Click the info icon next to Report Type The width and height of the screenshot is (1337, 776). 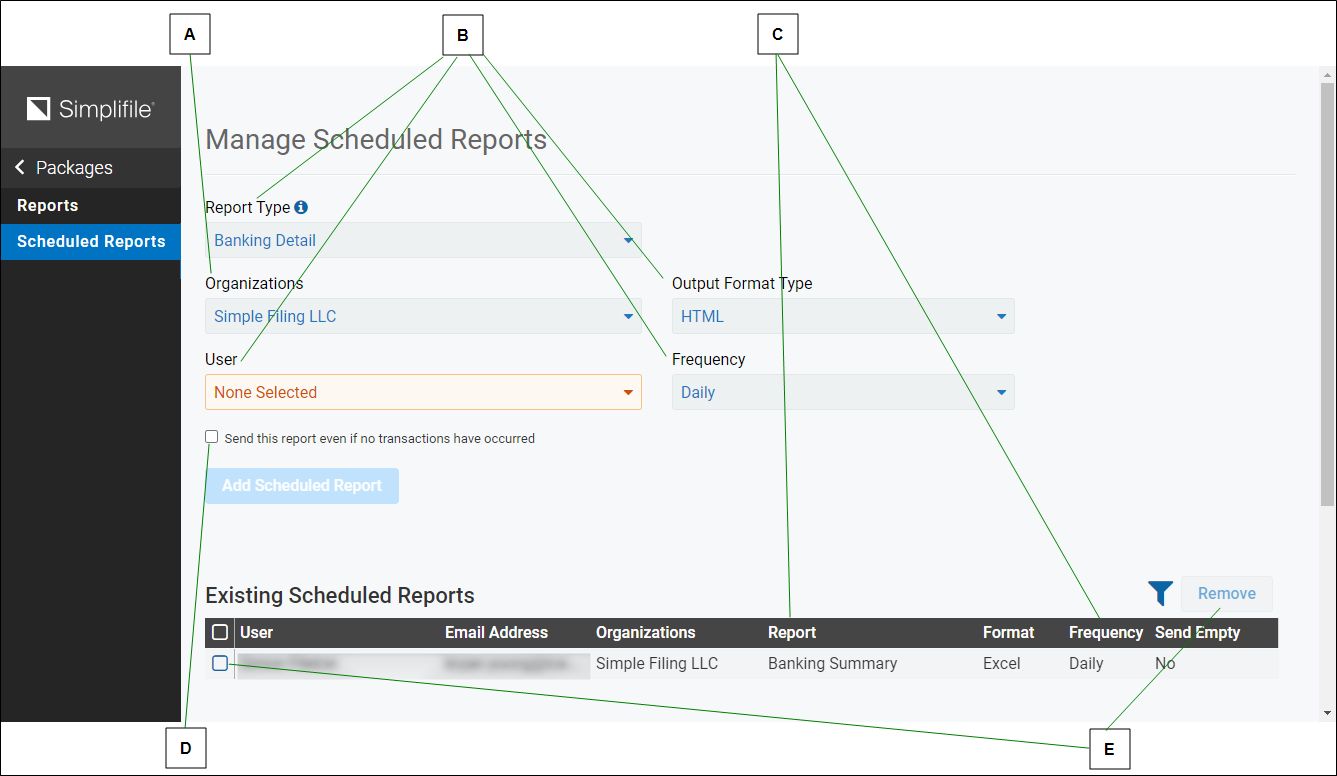tap(301, 207)
